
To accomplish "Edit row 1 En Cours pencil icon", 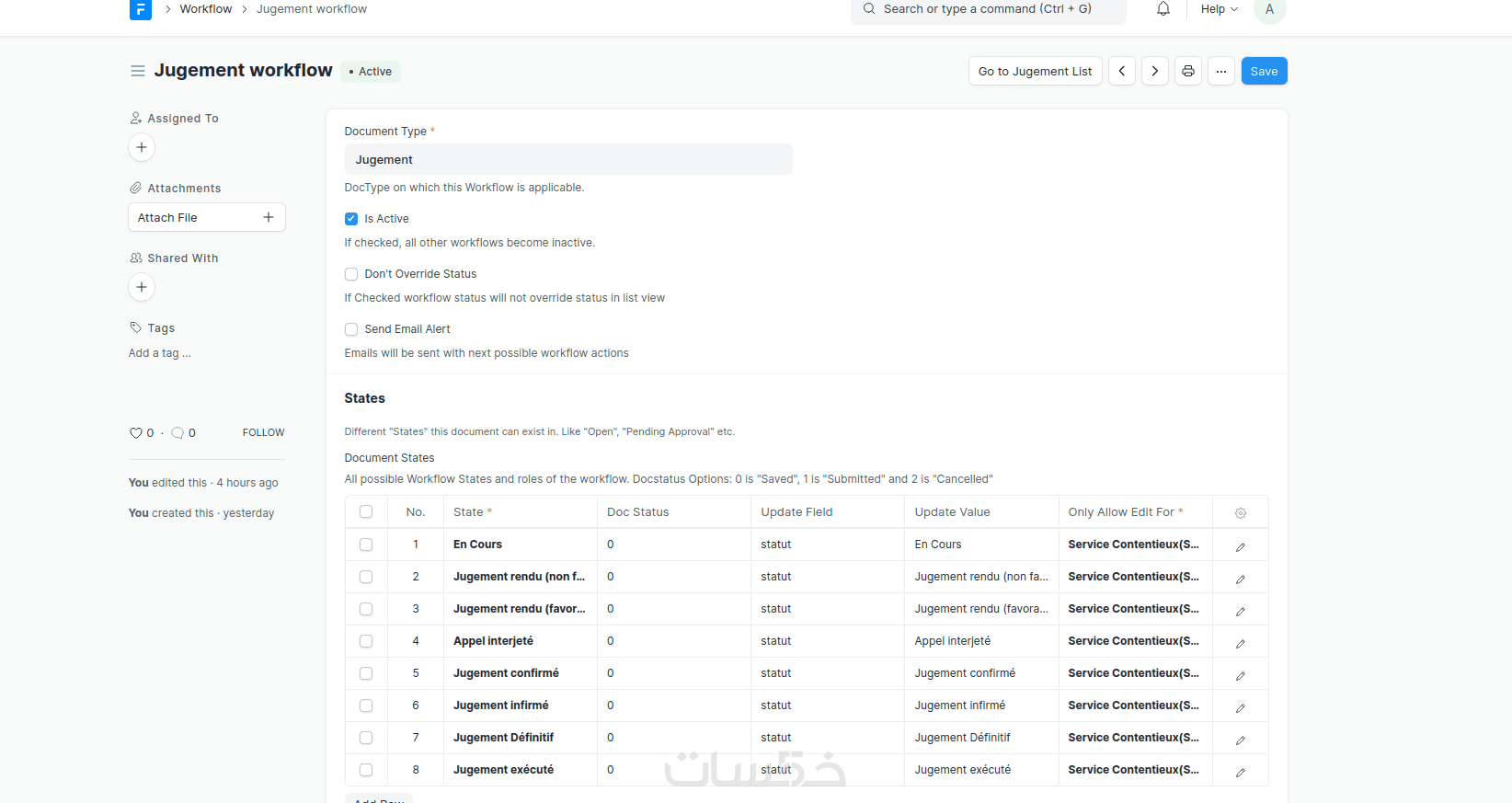I will tap(1240, 546).
